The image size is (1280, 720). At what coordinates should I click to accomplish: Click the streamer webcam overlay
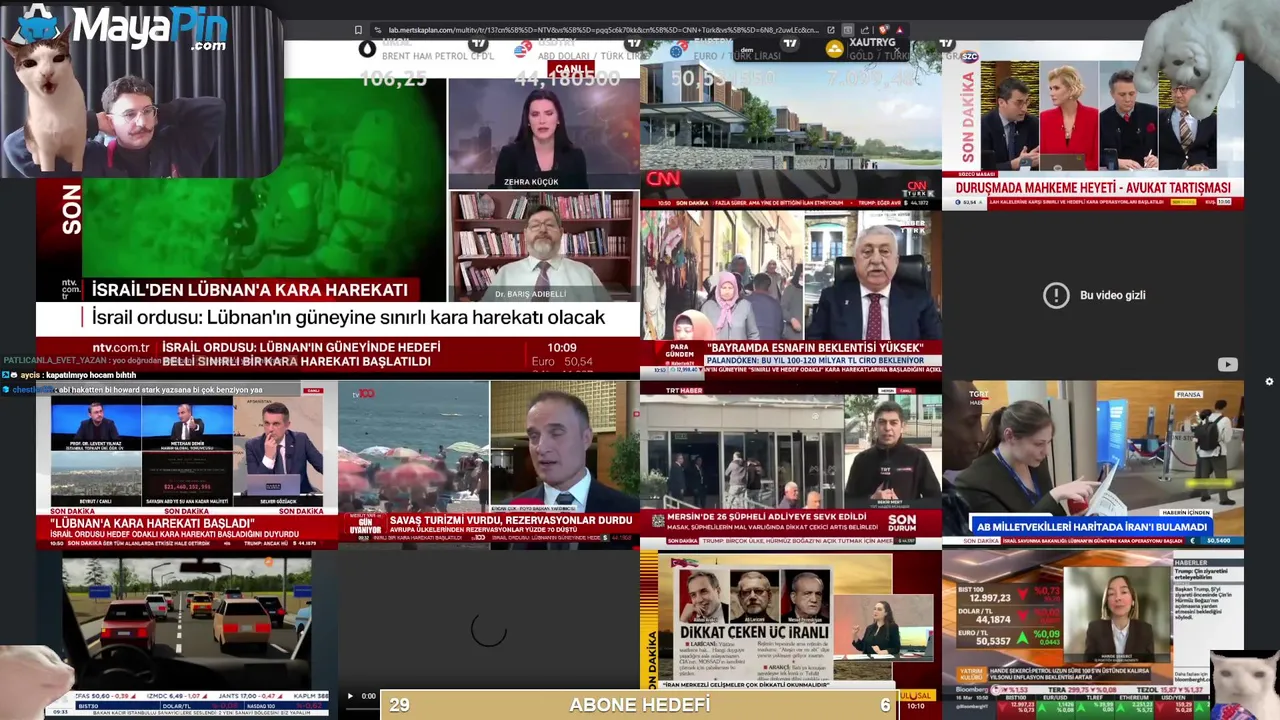142,92
